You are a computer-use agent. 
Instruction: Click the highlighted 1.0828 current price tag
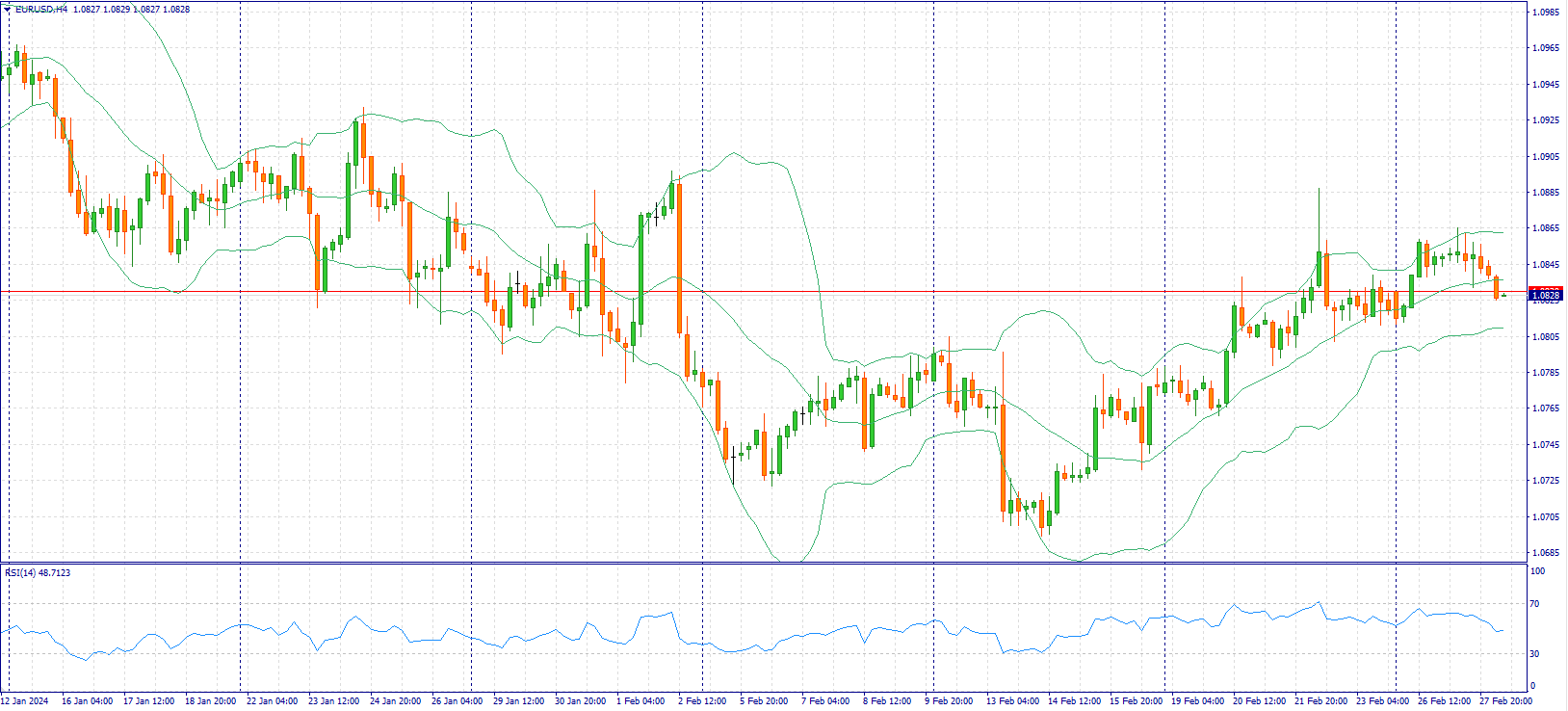pos(1545,295)
